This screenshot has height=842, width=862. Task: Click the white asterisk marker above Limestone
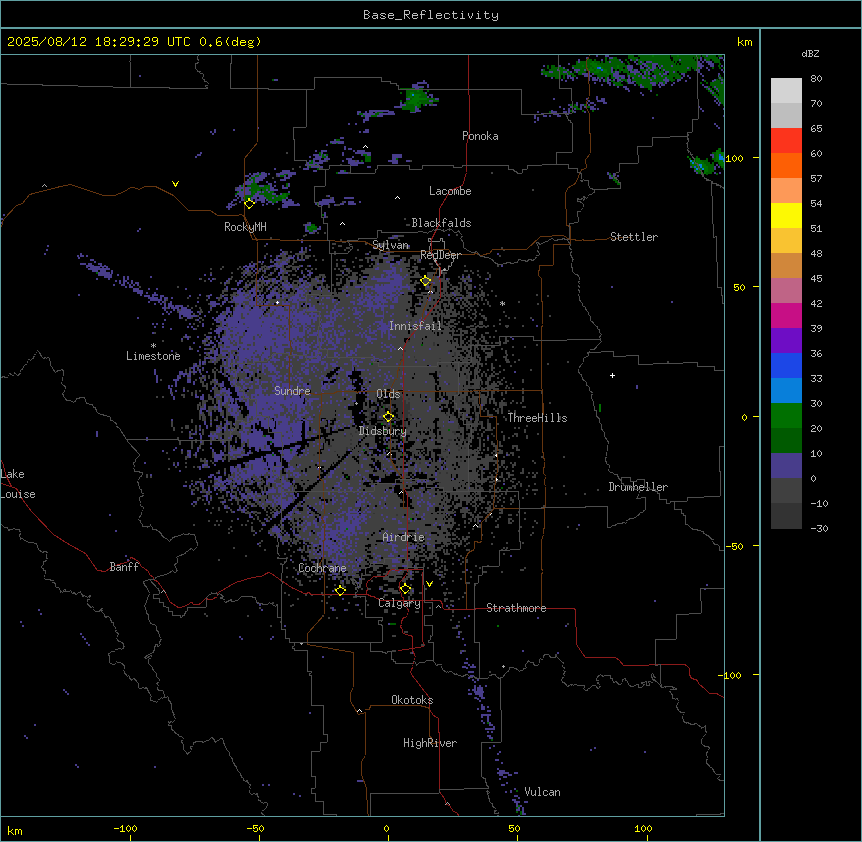pos(153,346)
